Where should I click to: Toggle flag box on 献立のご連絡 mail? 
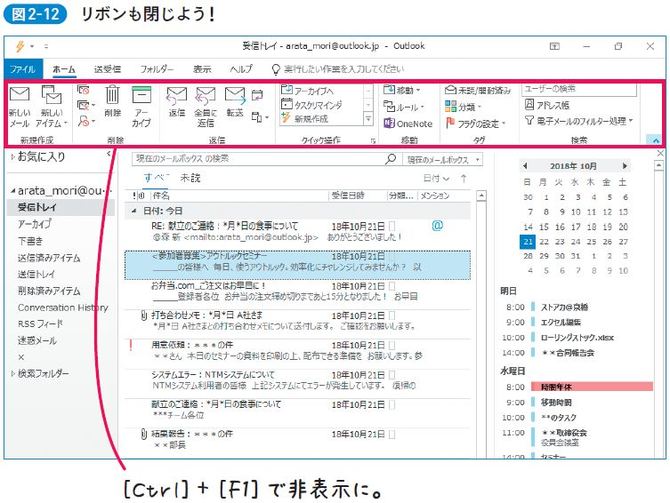point(392,405)
